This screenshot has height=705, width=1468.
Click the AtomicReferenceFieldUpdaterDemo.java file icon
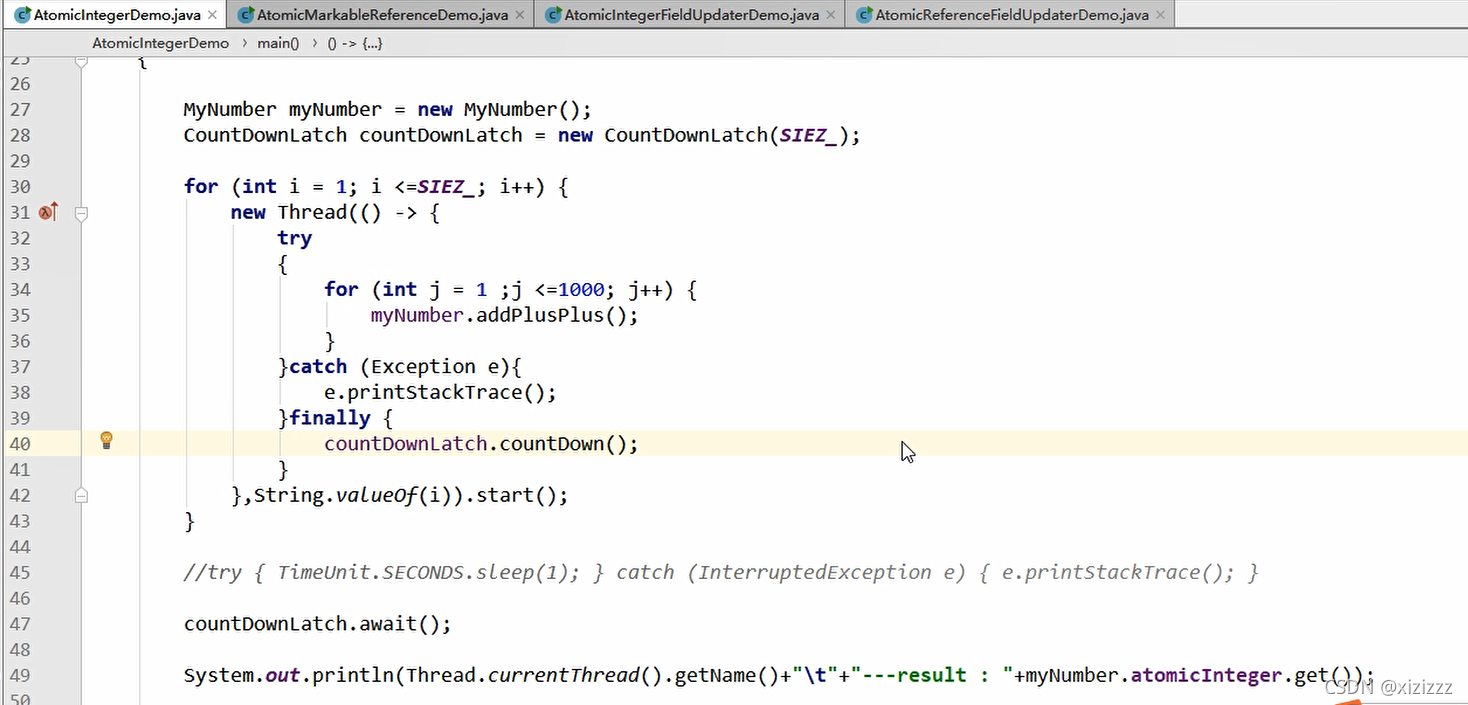tap(864, 15)
